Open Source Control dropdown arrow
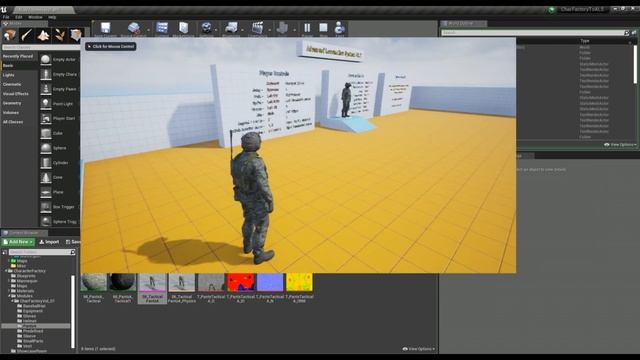 click(148, 30)
